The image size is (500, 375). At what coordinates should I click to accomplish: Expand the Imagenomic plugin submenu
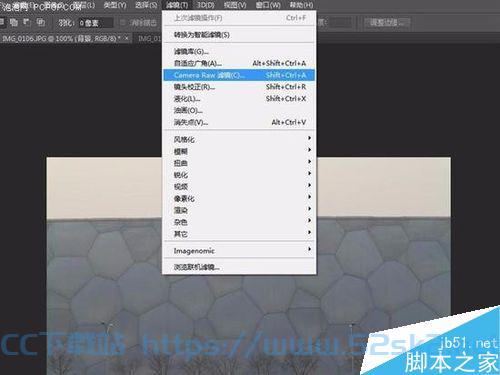coord(239,251)
